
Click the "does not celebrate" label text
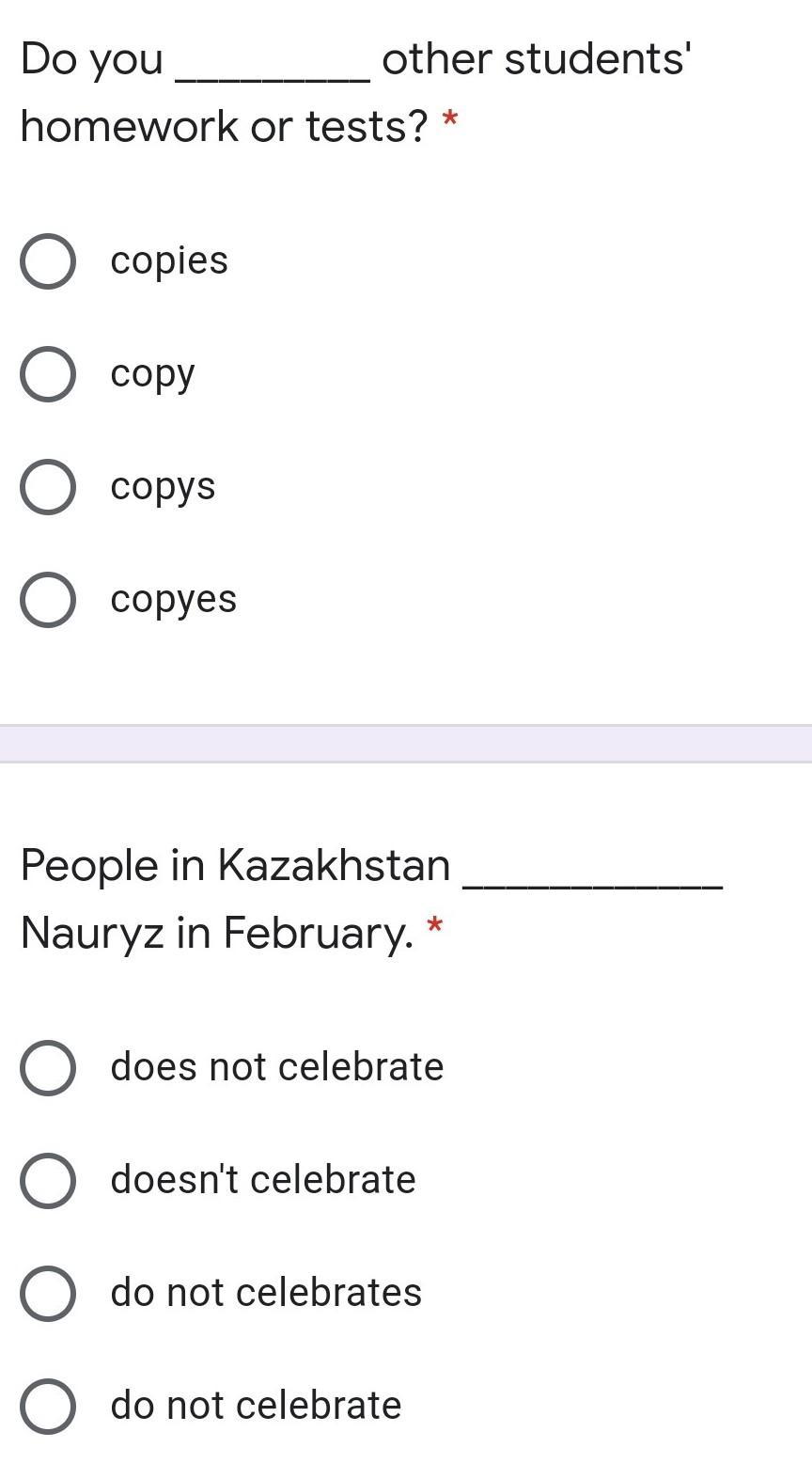(276, 1067)
